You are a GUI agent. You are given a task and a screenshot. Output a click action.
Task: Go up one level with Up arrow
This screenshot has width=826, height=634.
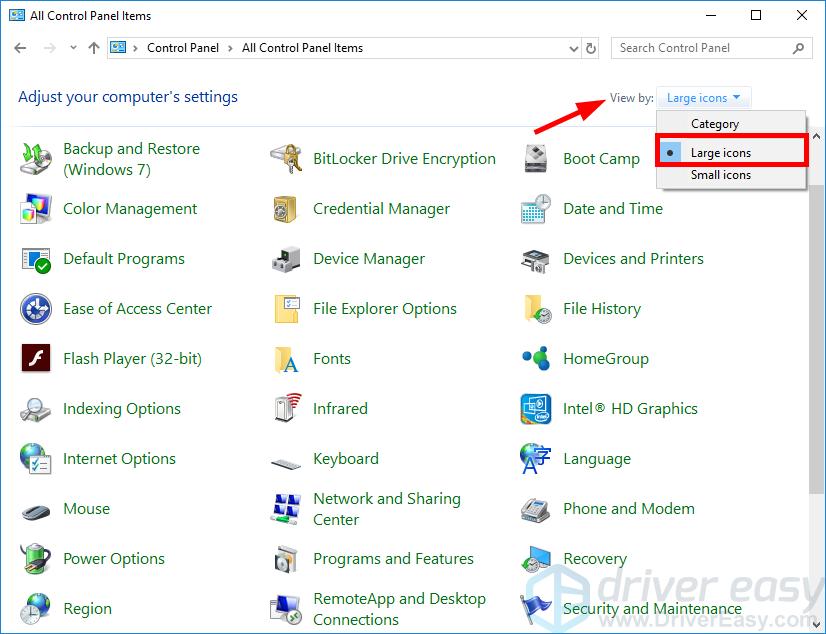point(94,48)
